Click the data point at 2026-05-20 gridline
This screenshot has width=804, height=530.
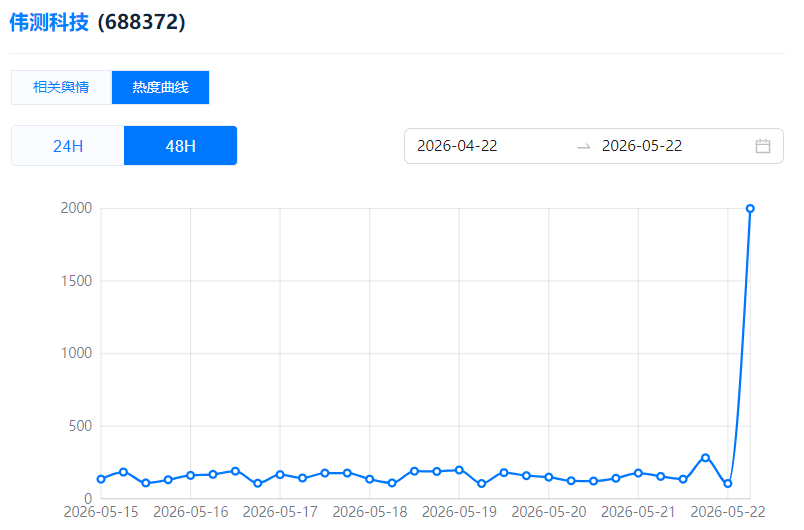(549, 477)
